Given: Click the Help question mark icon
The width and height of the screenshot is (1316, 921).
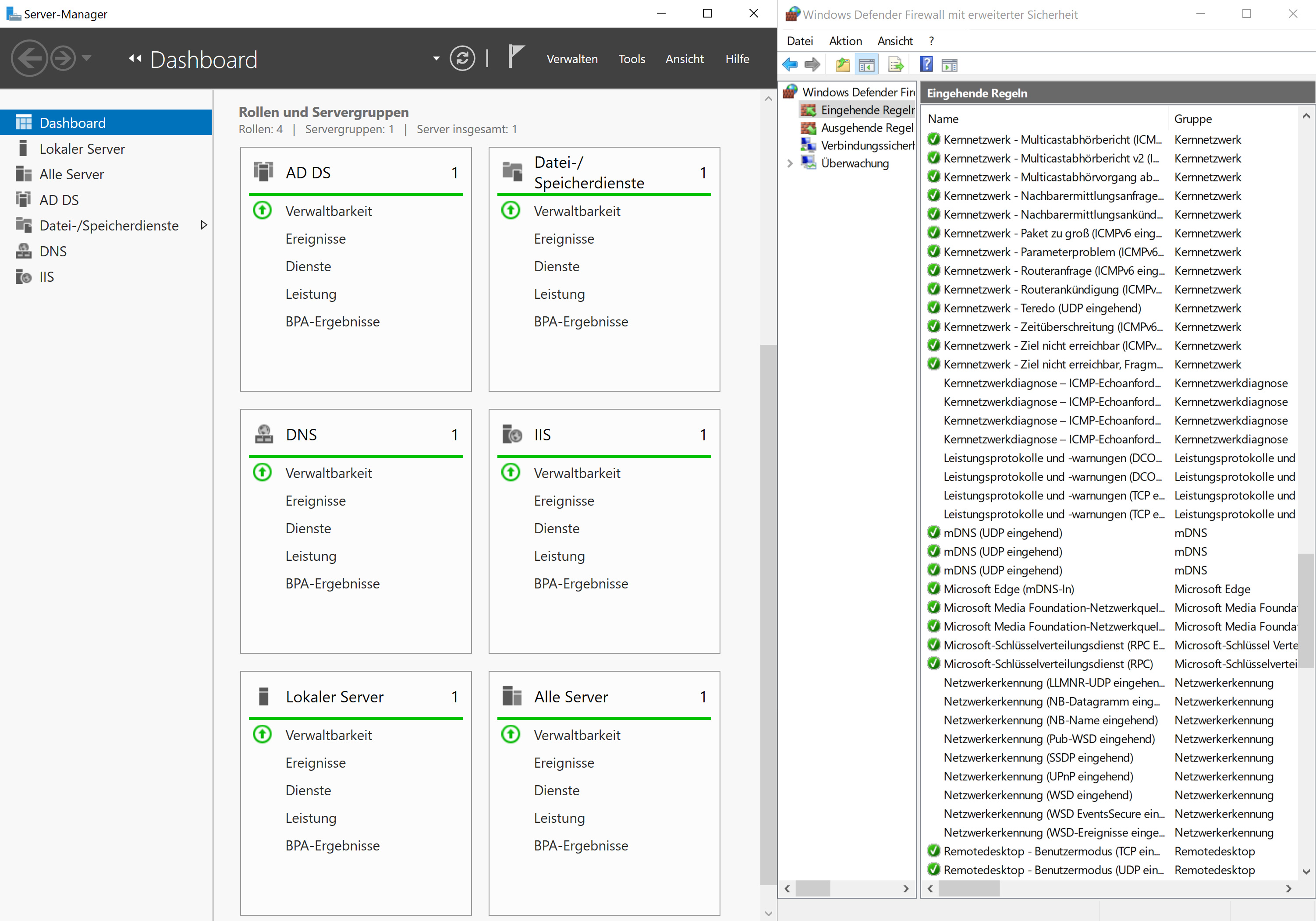Looking at the screenshot, I should pos(926,64).
